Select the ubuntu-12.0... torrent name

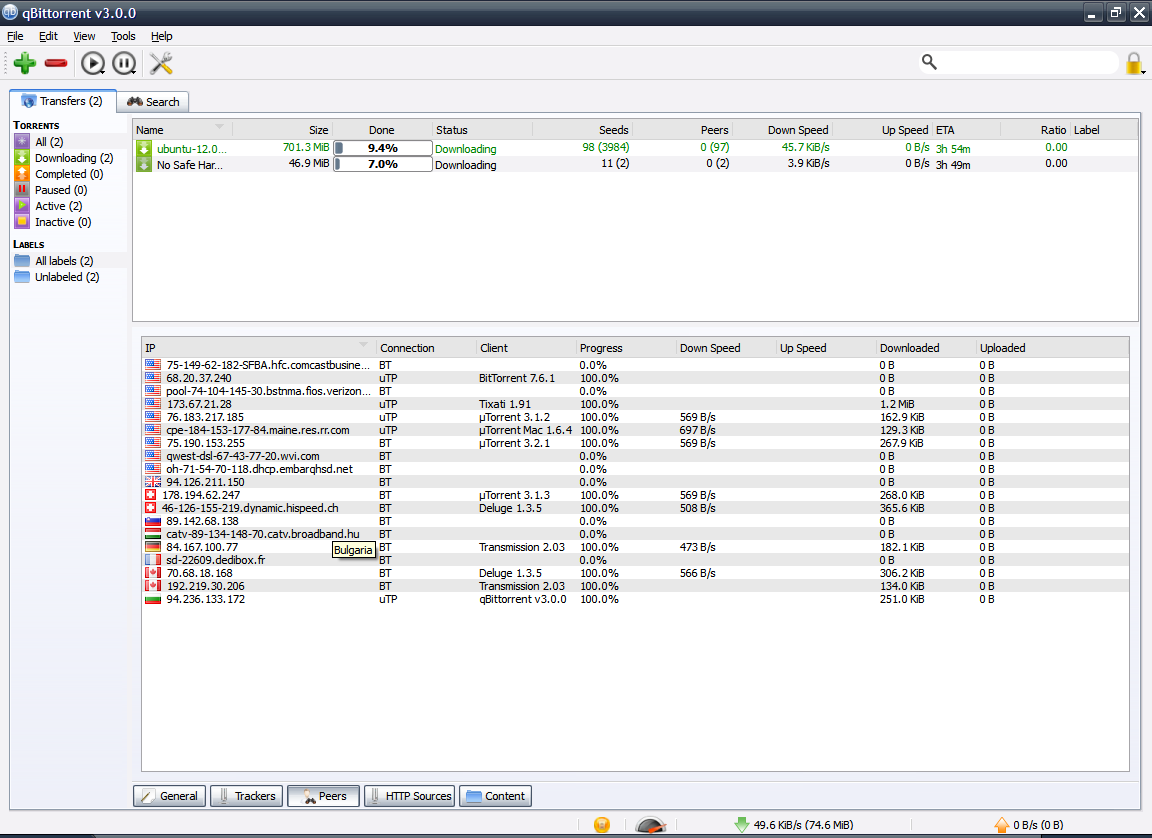pyautogui.click(x=192, y=149)
